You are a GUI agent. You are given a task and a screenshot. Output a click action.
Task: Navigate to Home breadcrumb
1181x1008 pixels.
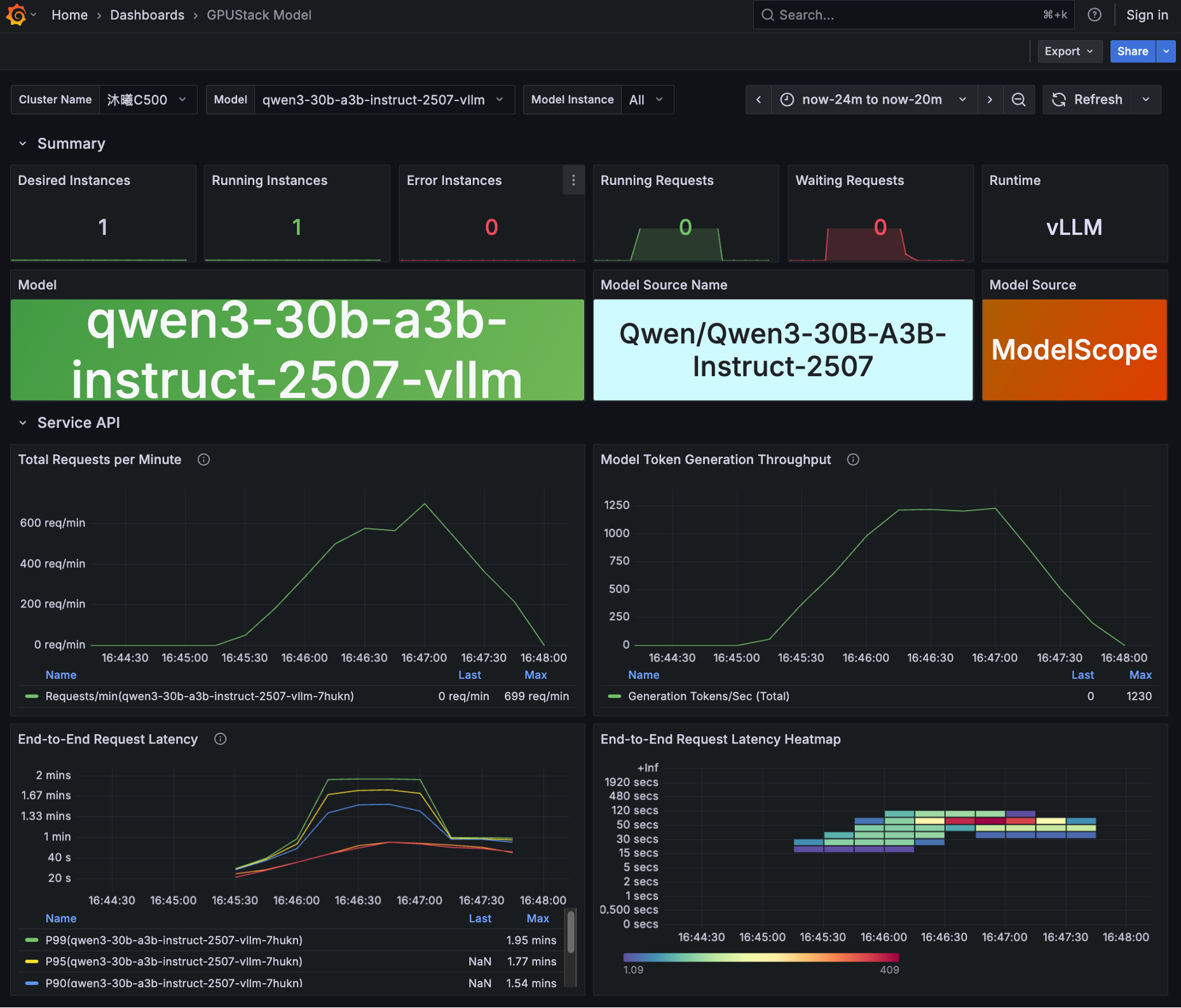click(69, 15)
